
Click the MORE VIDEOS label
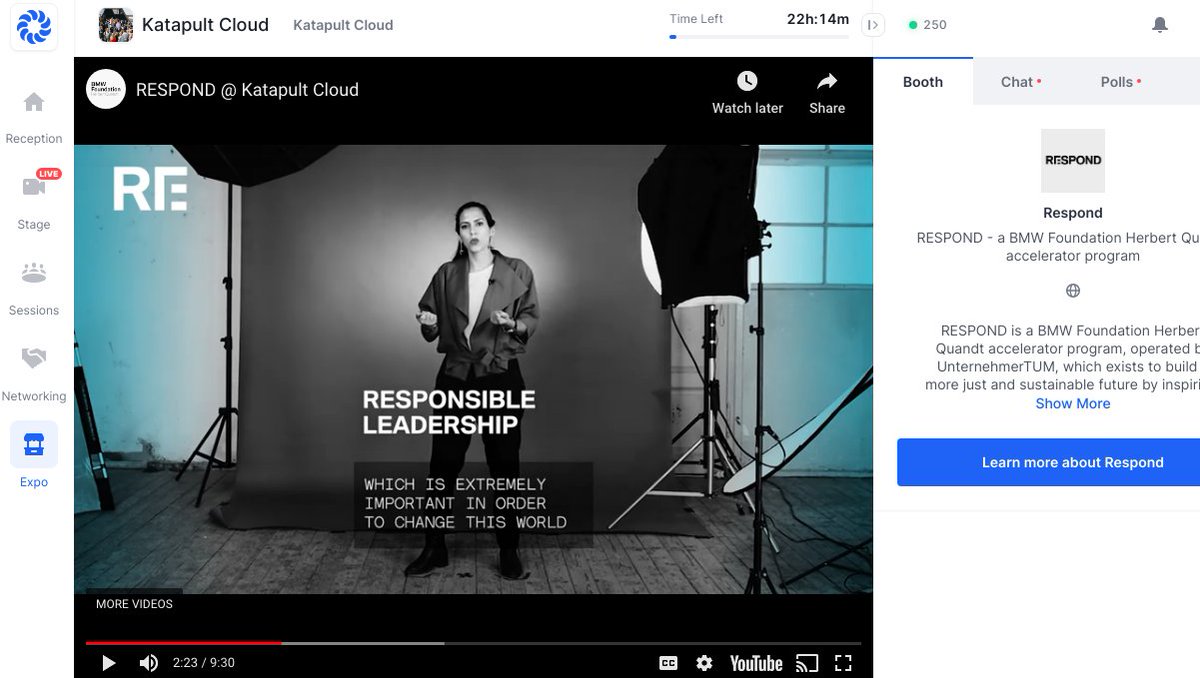tap(134, 604)
